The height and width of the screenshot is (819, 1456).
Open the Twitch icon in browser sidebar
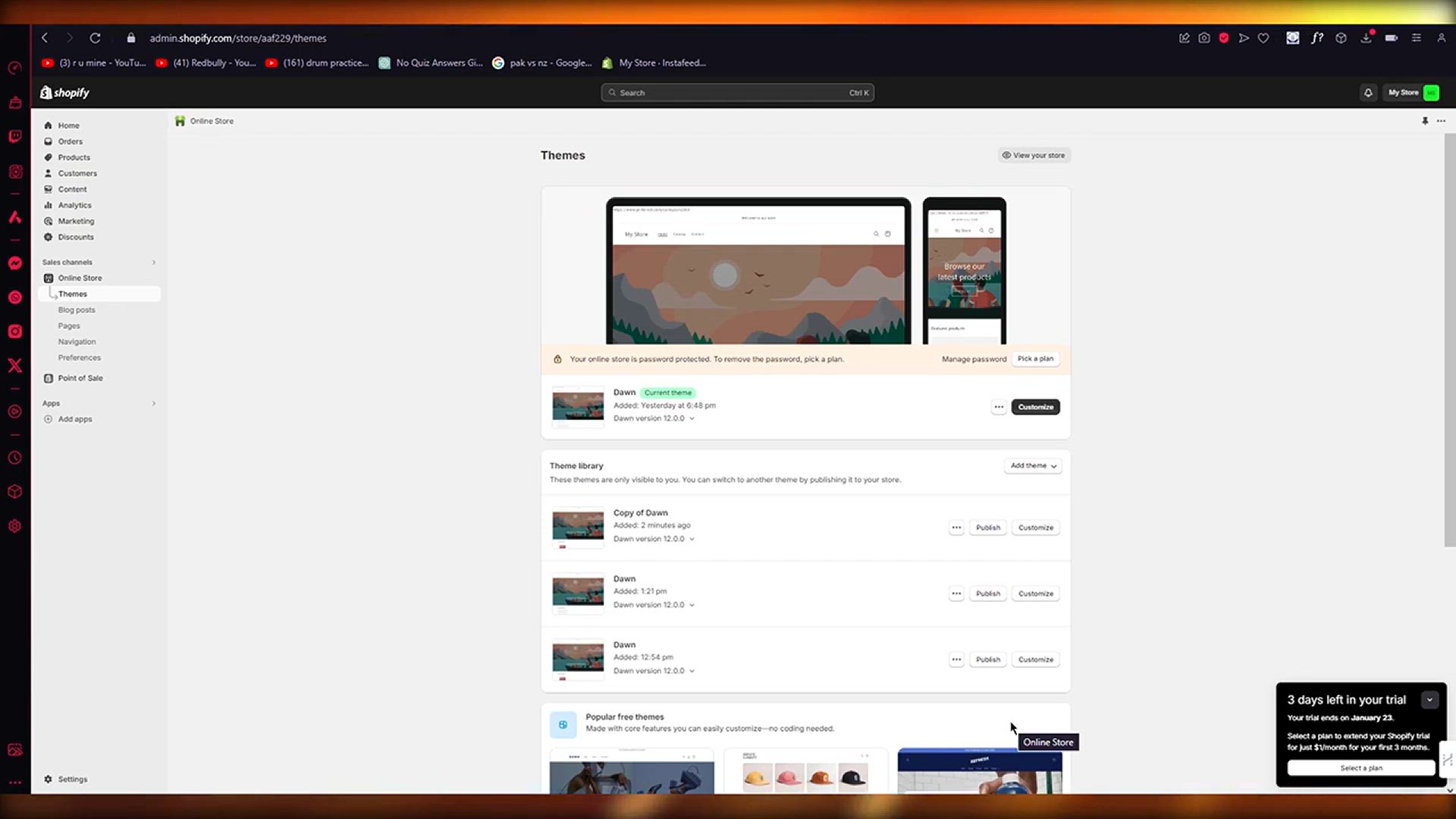click(15, 136)
